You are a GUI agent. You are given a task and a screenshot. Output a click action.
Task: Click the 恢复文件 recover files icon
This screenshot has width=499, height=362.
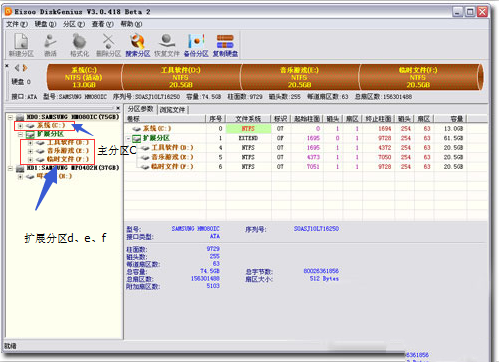pos(167,46)
